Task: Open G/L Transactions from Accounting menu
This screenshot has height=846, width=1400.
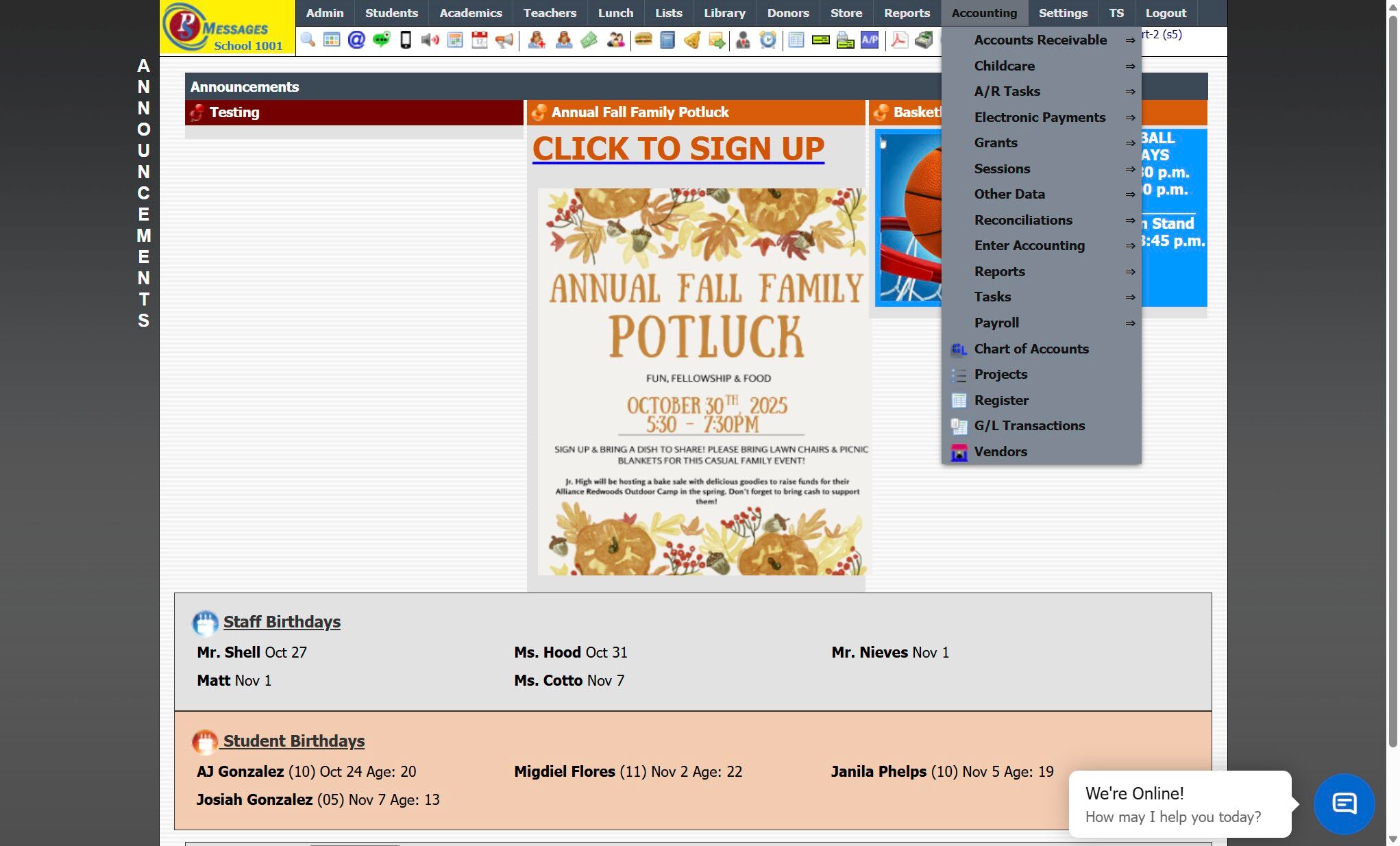Action: 1029,425
